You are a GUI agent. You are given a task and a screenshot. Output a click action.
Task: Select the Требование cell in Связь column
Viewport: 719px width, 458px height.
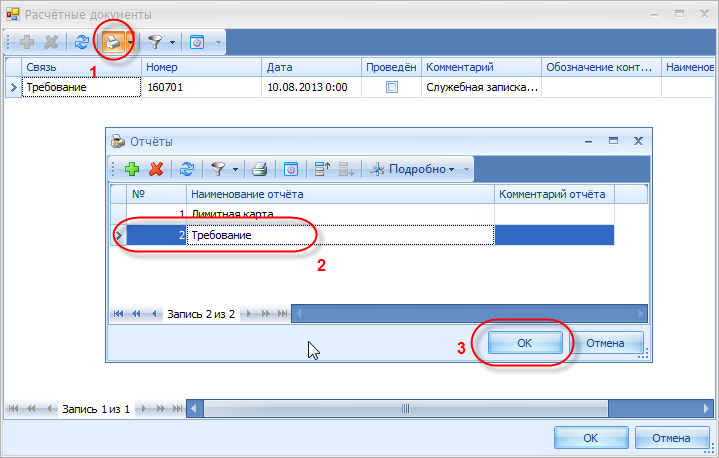[x=81, y=87]
